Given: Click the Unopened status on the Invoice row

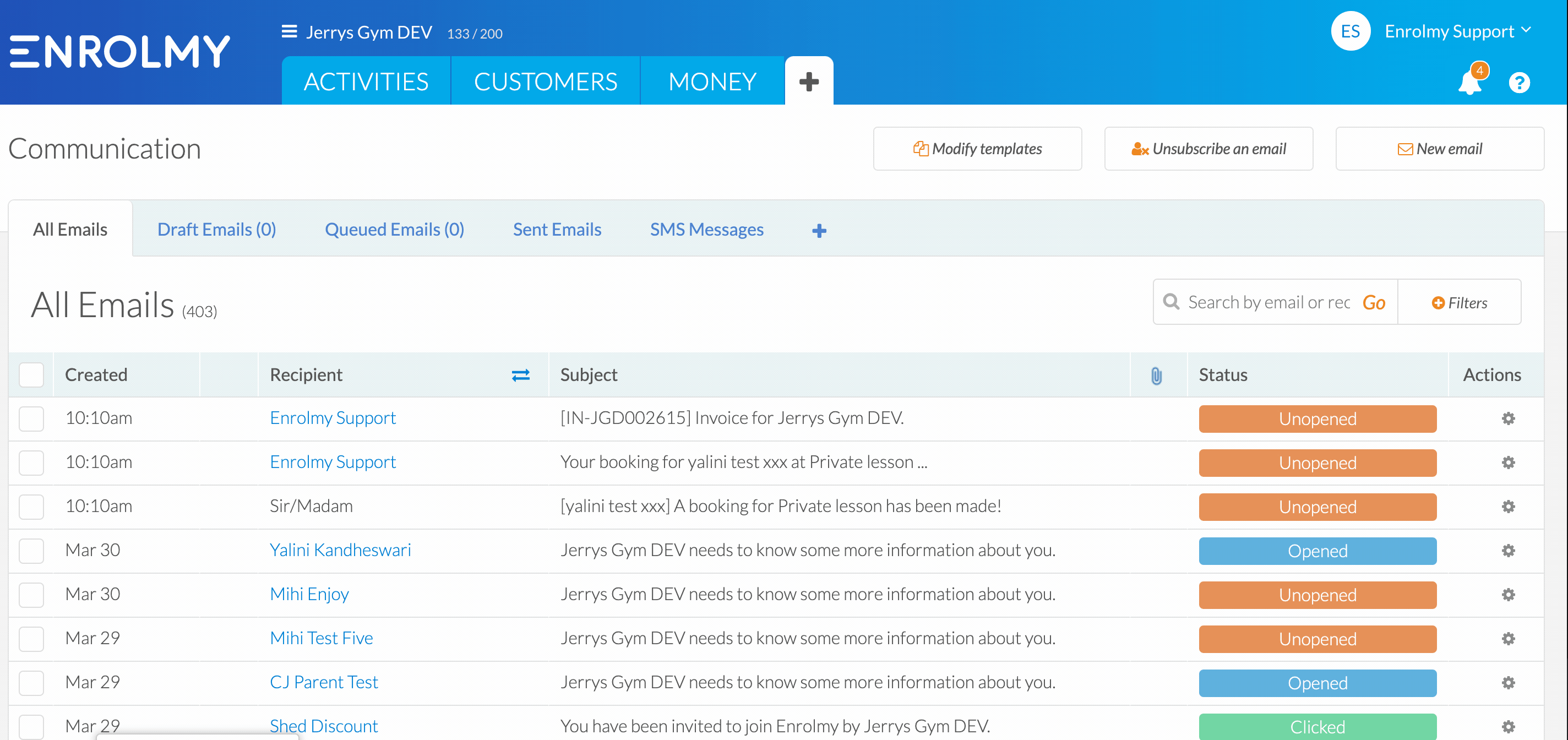Looking at the screenshot, I should 1318,418.
